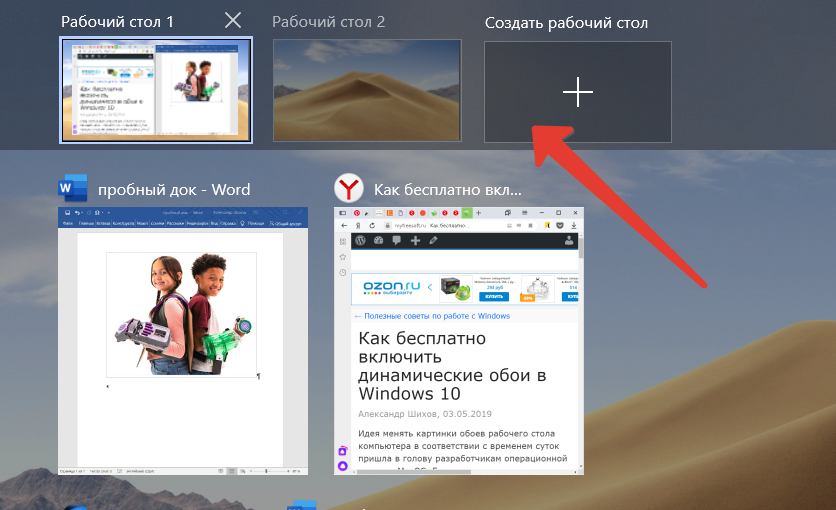Select the Рабочий стол 1 thumbnail

point(156,90)
